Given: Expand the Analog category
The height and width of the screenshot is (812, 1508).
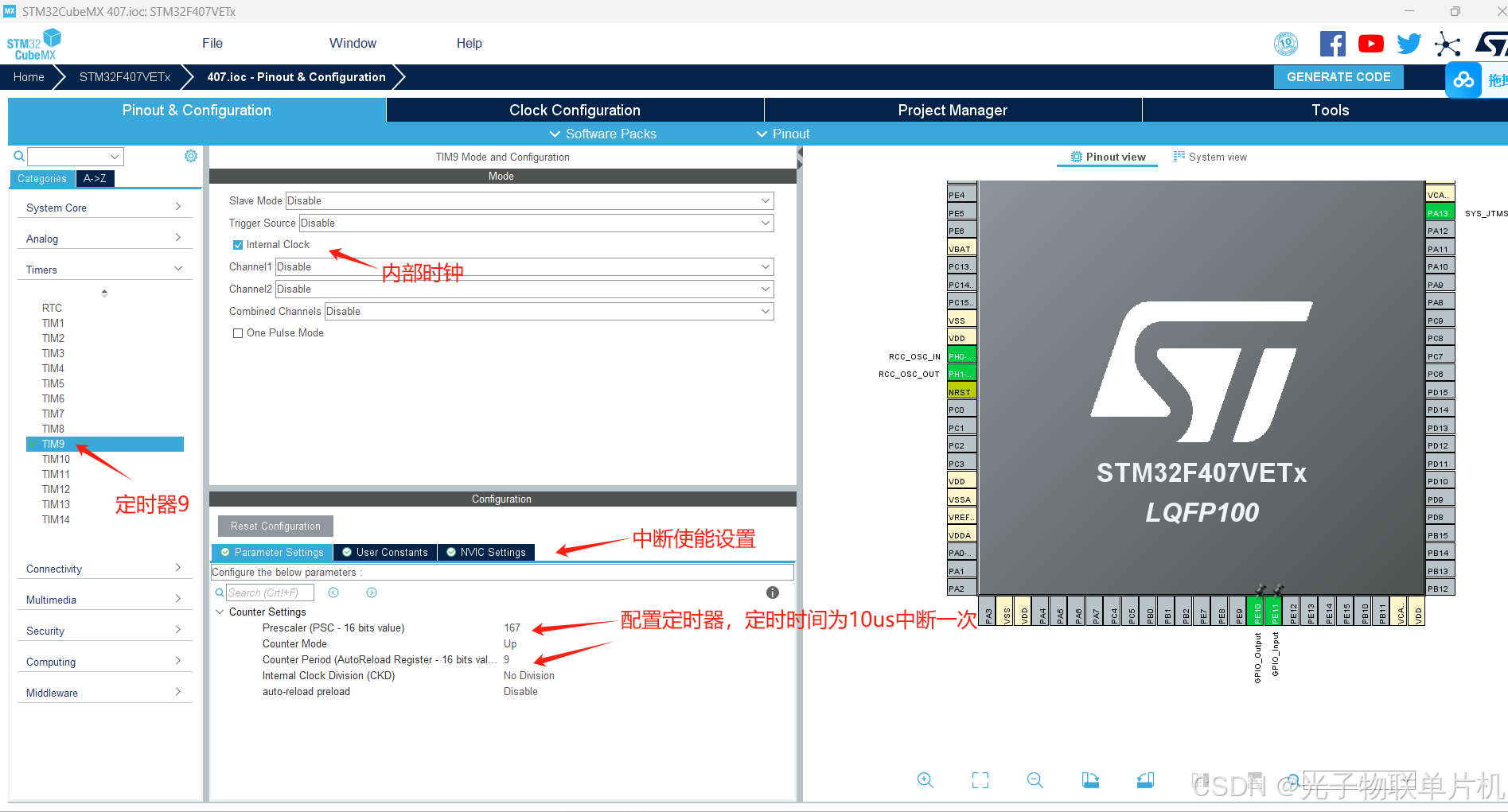Looking at the screenshot, I should click(104, 239).
